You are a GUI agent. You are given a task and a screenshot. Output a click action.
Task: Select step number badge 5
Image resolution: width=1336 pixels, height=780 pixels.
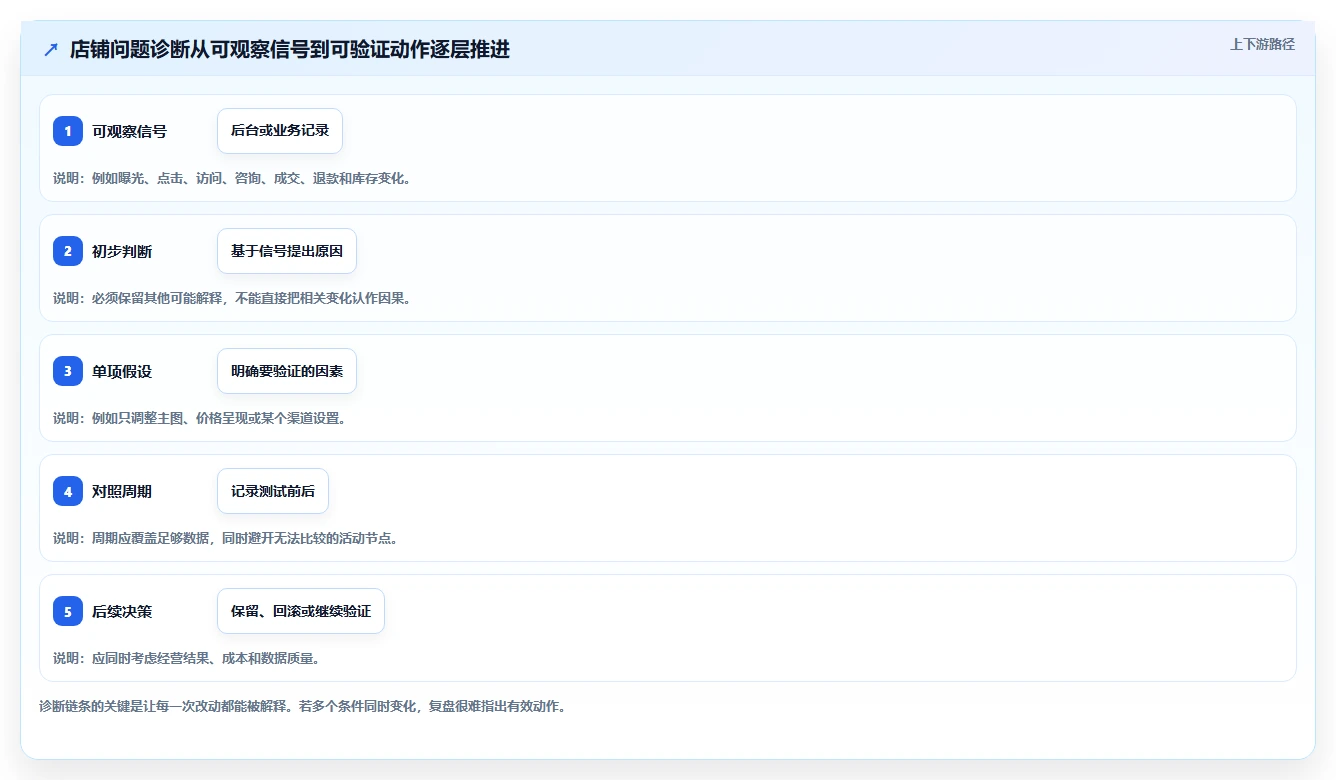68,611
